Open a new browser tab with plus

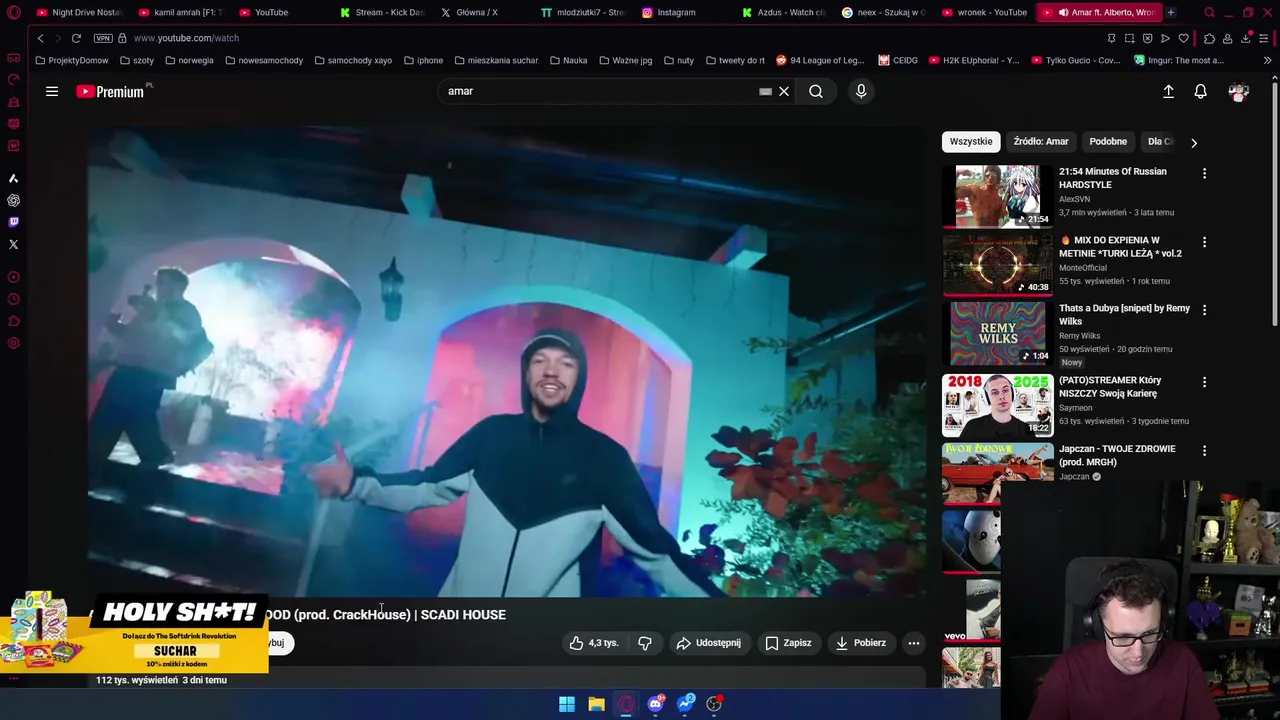(1171, 12)
